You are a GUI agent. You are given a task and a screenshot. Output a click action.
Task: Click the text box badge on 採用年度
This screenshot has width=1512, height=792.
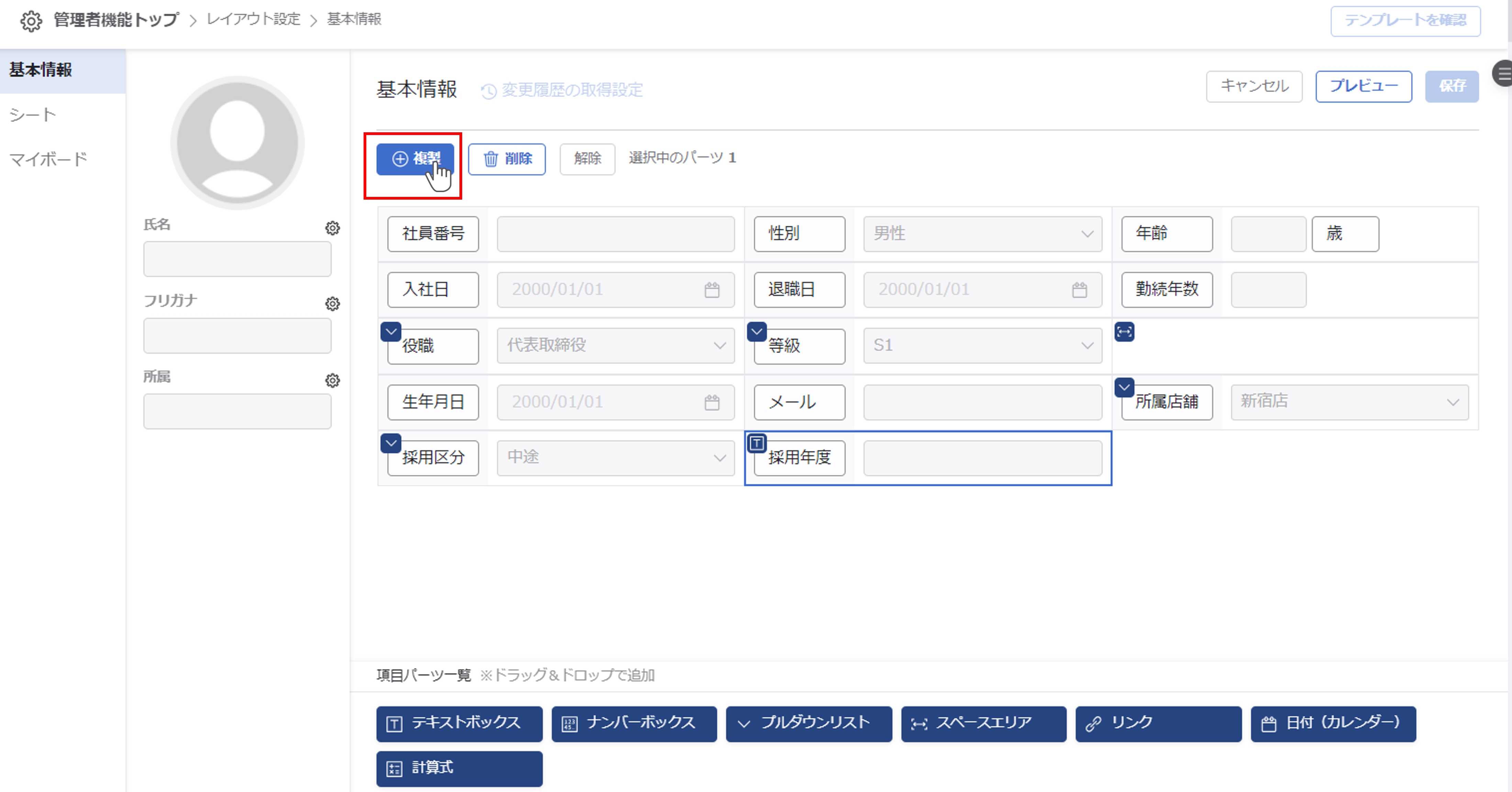click(x=757, y=443)
